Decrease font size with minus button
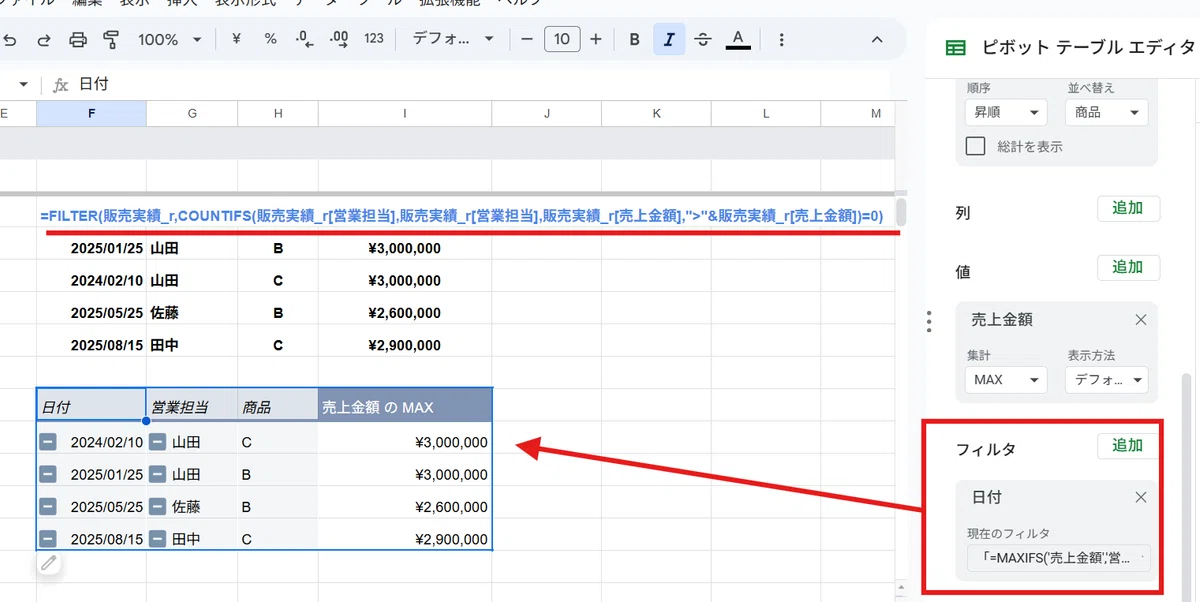 click(527, 39)
